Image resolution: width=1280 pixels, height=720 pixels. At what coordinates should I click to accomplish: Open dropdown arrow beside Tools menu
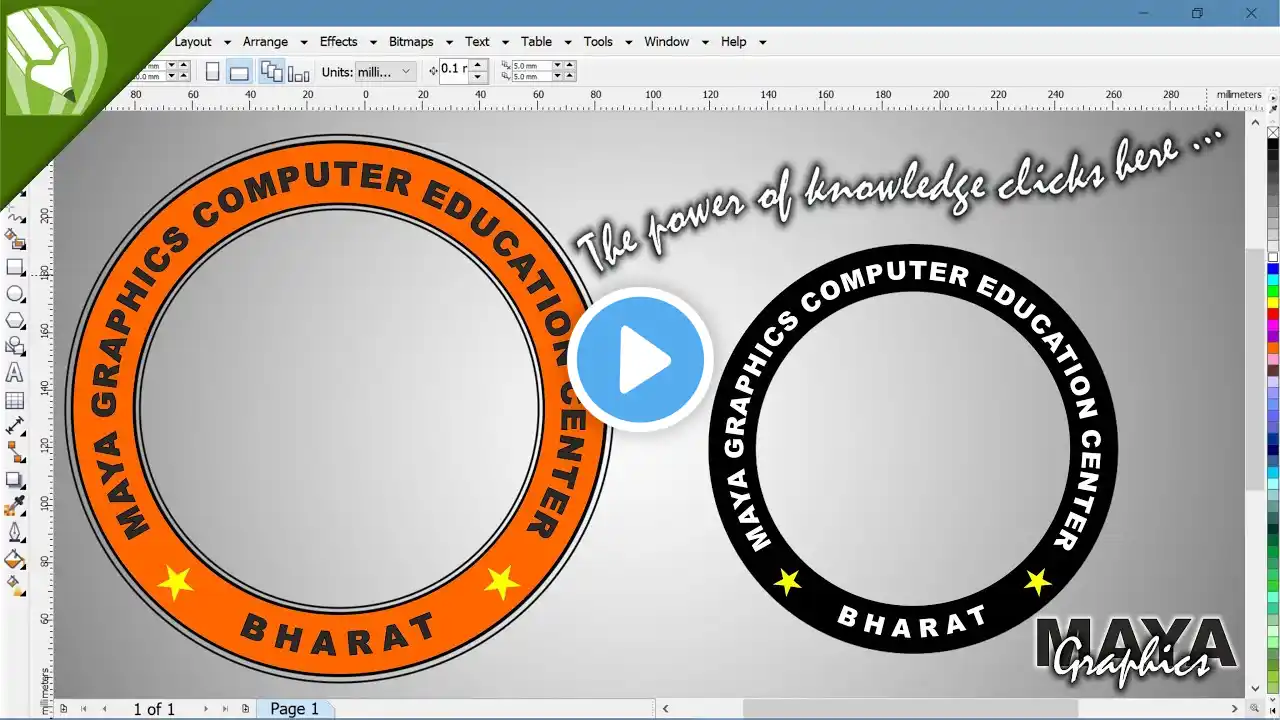628,42
